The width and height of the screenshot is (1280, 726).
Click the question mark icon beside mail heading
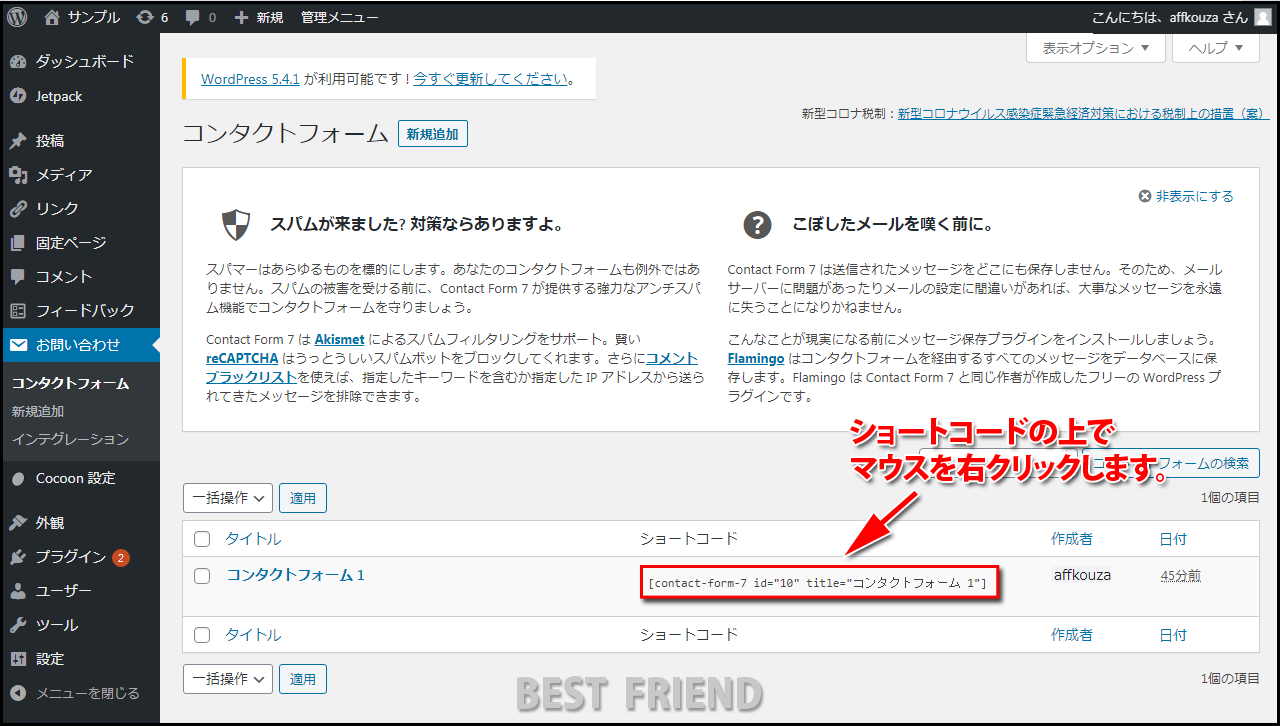click(x=758, y=225)
